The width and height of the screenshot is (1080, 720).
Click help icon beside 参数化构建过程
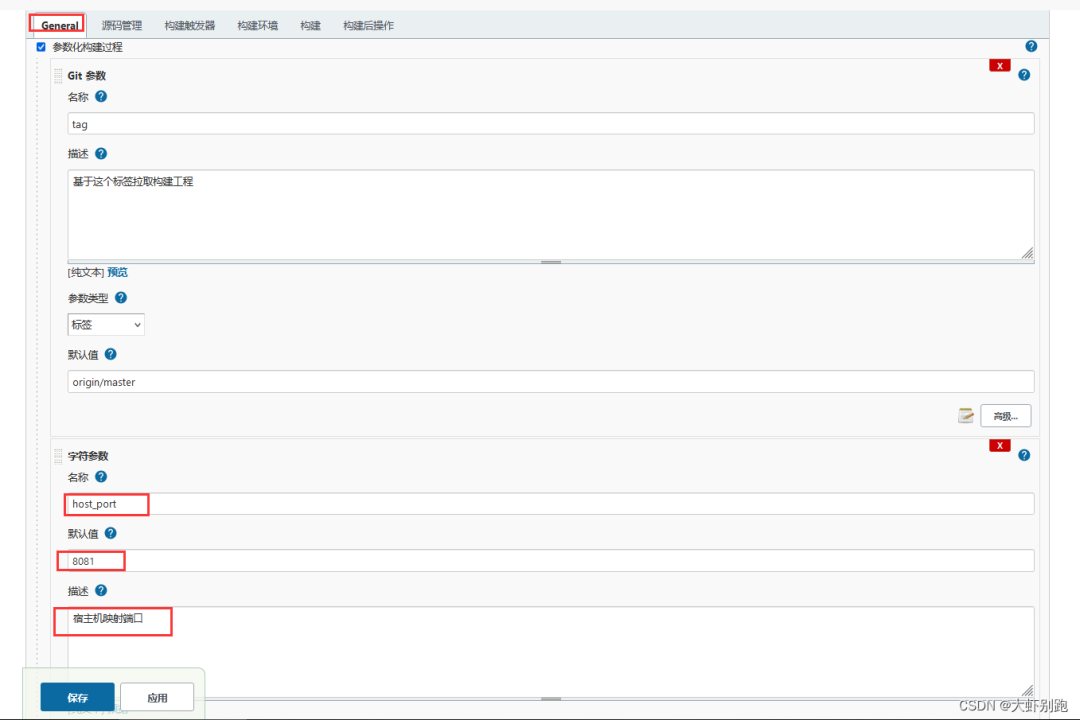coord(1030,46)
